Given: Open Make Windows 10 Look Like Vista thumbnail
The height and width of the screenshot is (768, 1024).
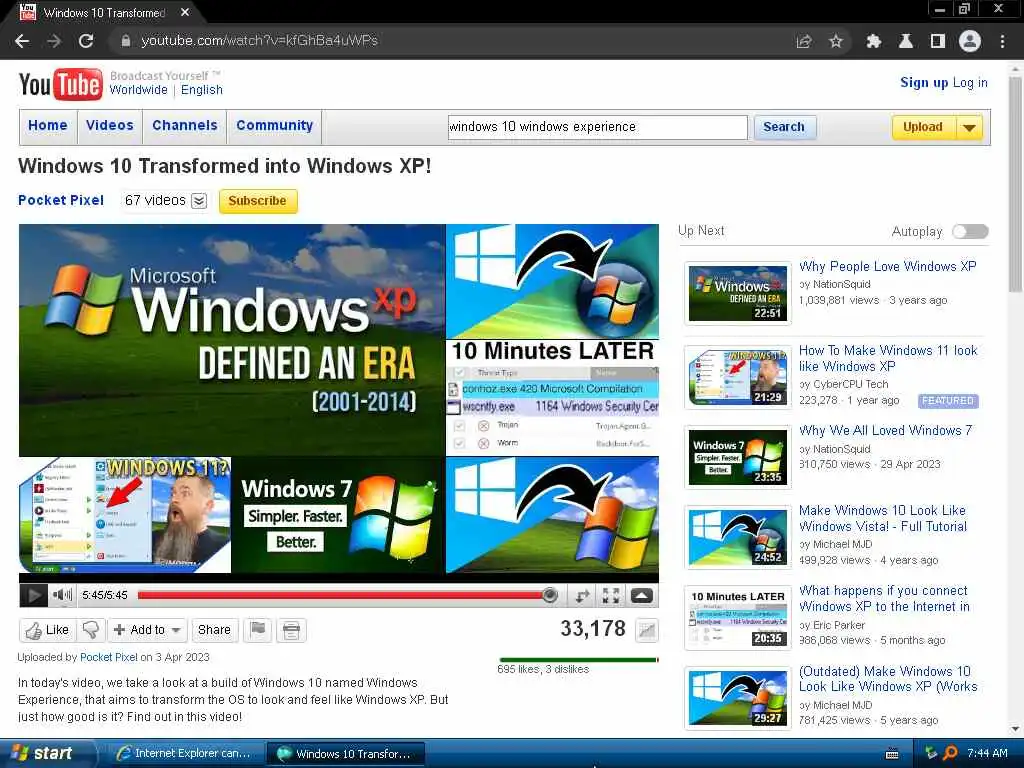Looking at the screenshot, I should [x=738, y=538].
